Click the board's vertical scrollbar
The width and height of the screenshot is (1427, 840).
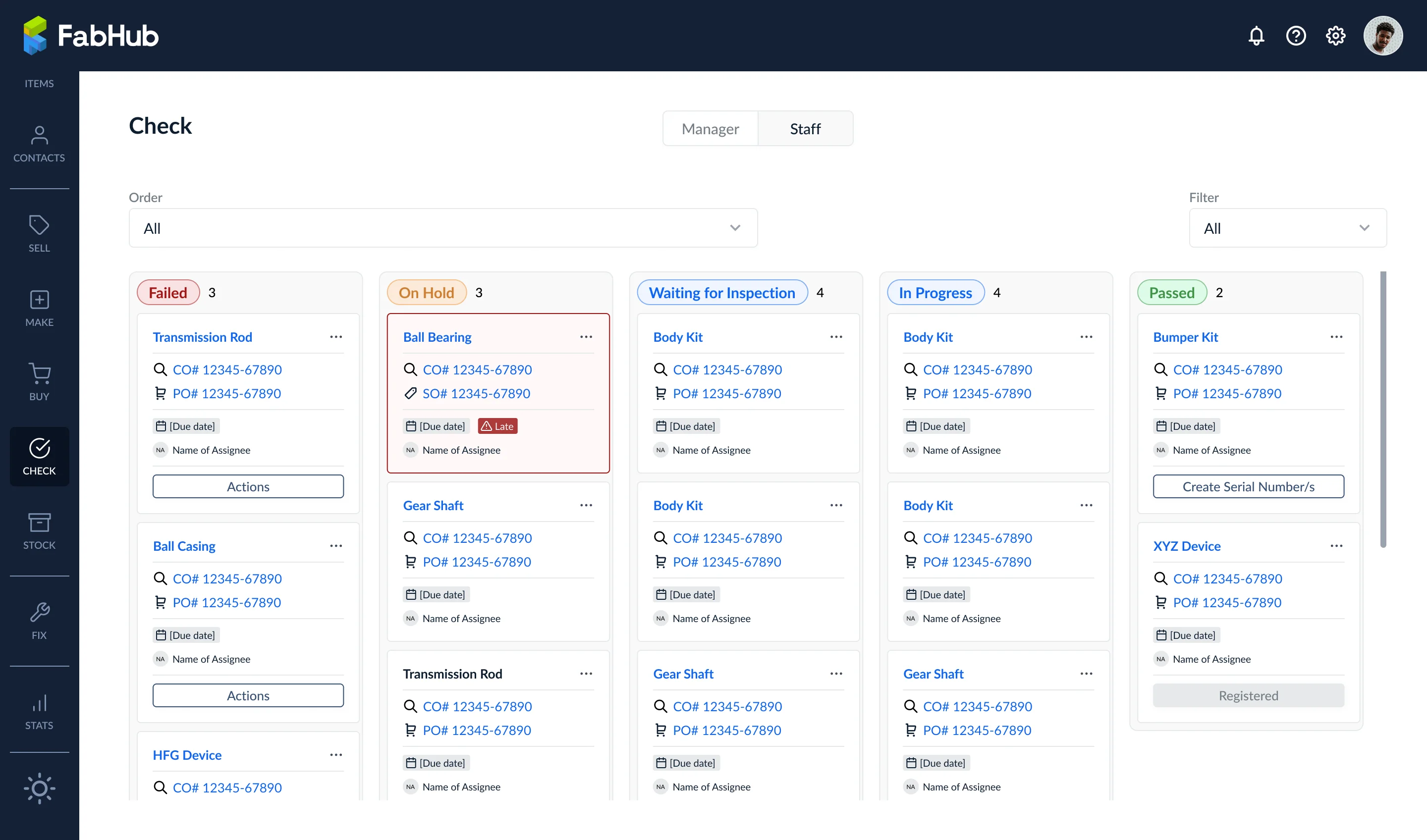click(1383, 409)
